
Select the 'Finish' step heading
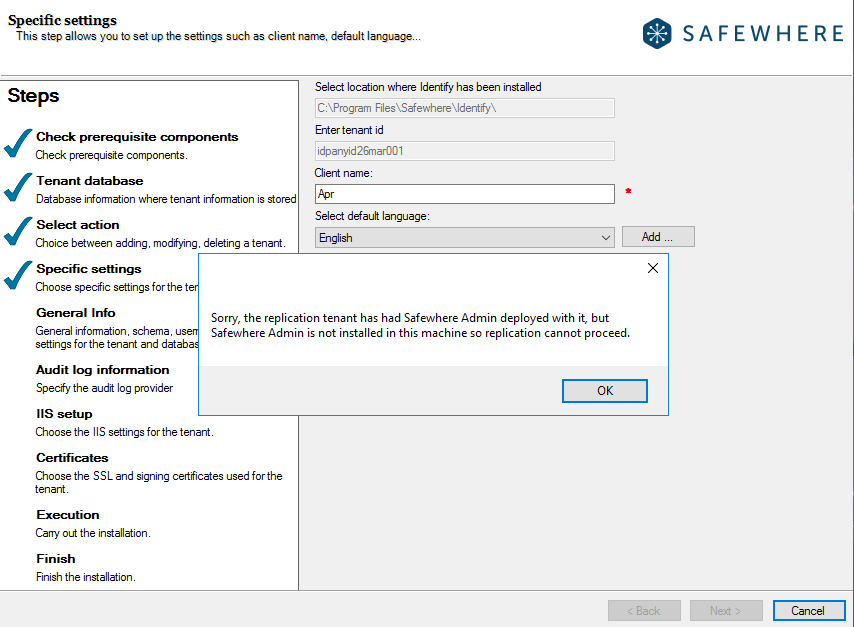click(56, 559)
